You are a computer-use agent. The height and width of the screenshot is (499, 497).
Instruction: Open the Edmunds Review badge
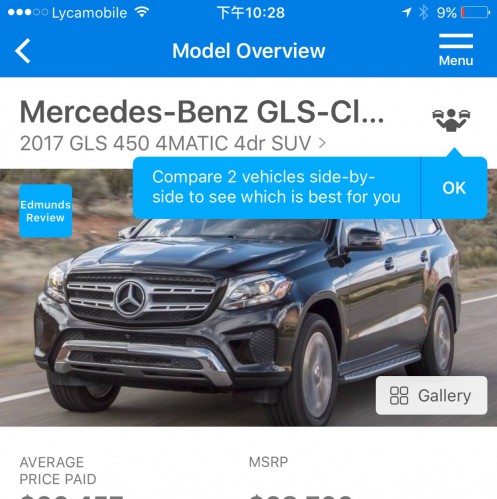click(46, 211)
